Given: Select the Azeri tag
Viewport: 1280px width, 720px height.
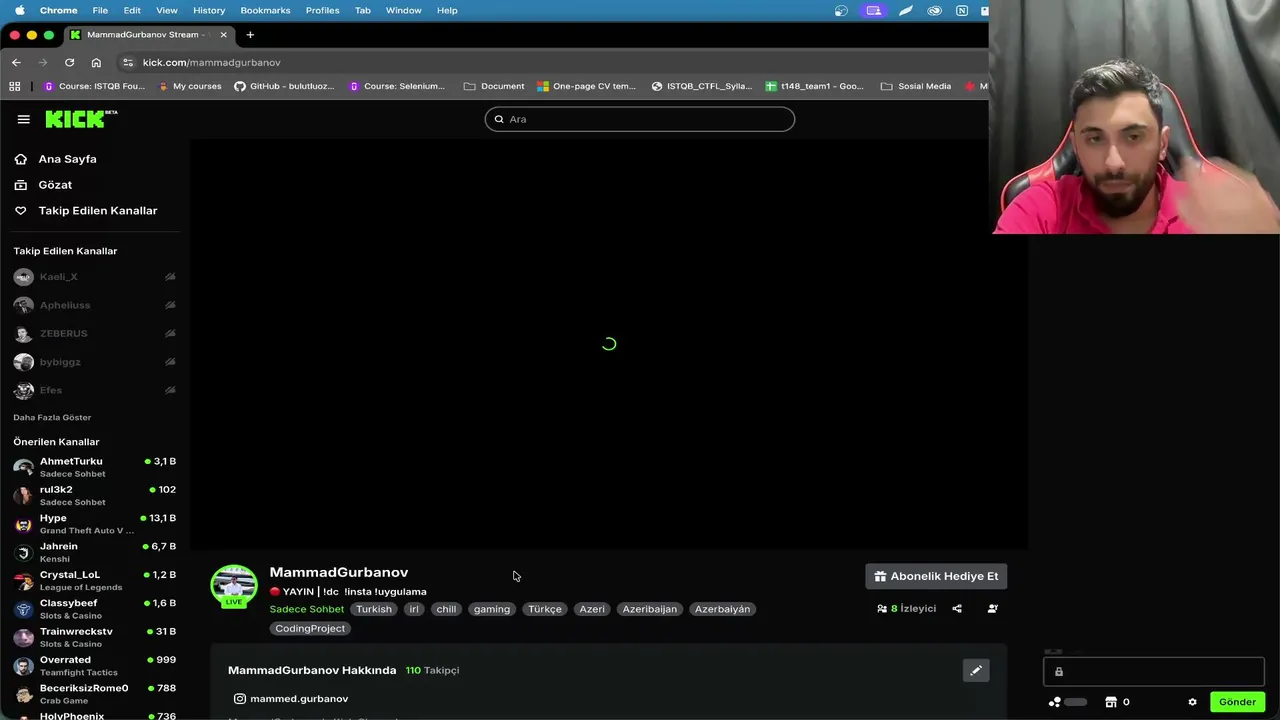Looking at the screenshot, I should [592, 609].
